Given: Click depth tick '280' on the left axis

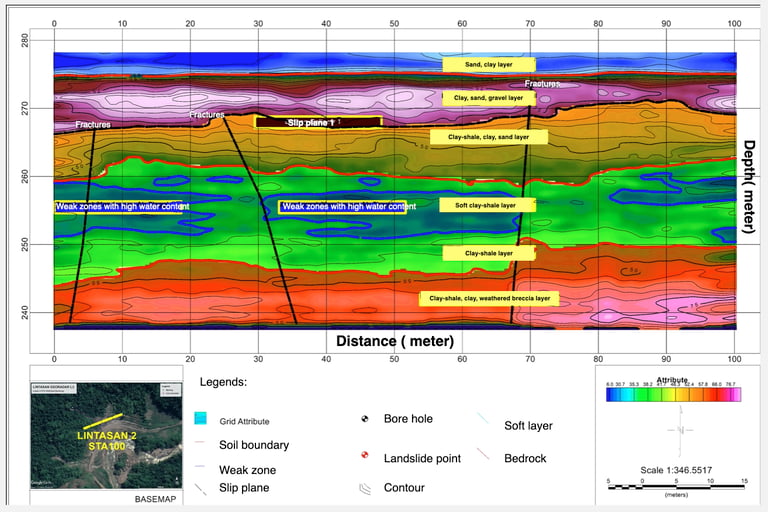Looking at the screenshot, I should [25, 40].
